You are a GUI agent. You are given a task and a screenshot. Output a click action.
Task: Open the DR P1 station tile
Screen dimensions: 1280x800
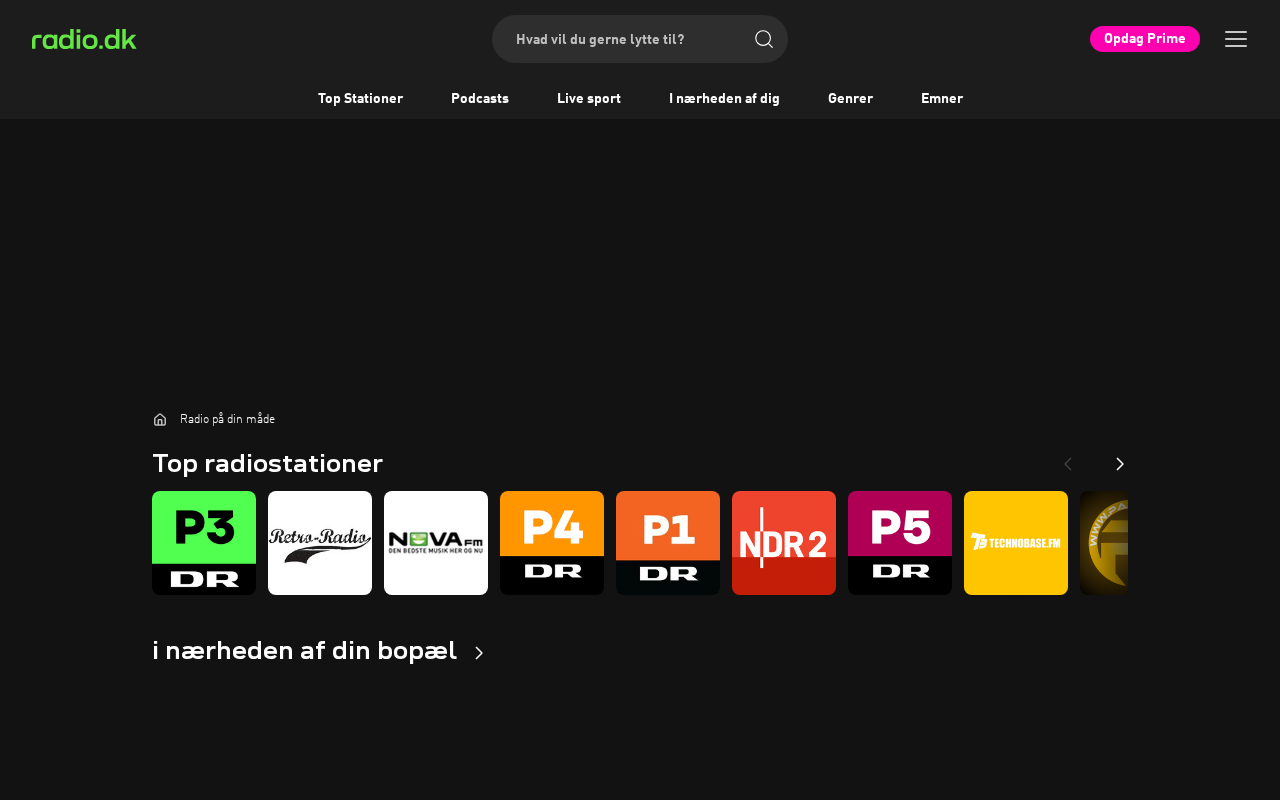pyautogui.click(x=668, y=543)
